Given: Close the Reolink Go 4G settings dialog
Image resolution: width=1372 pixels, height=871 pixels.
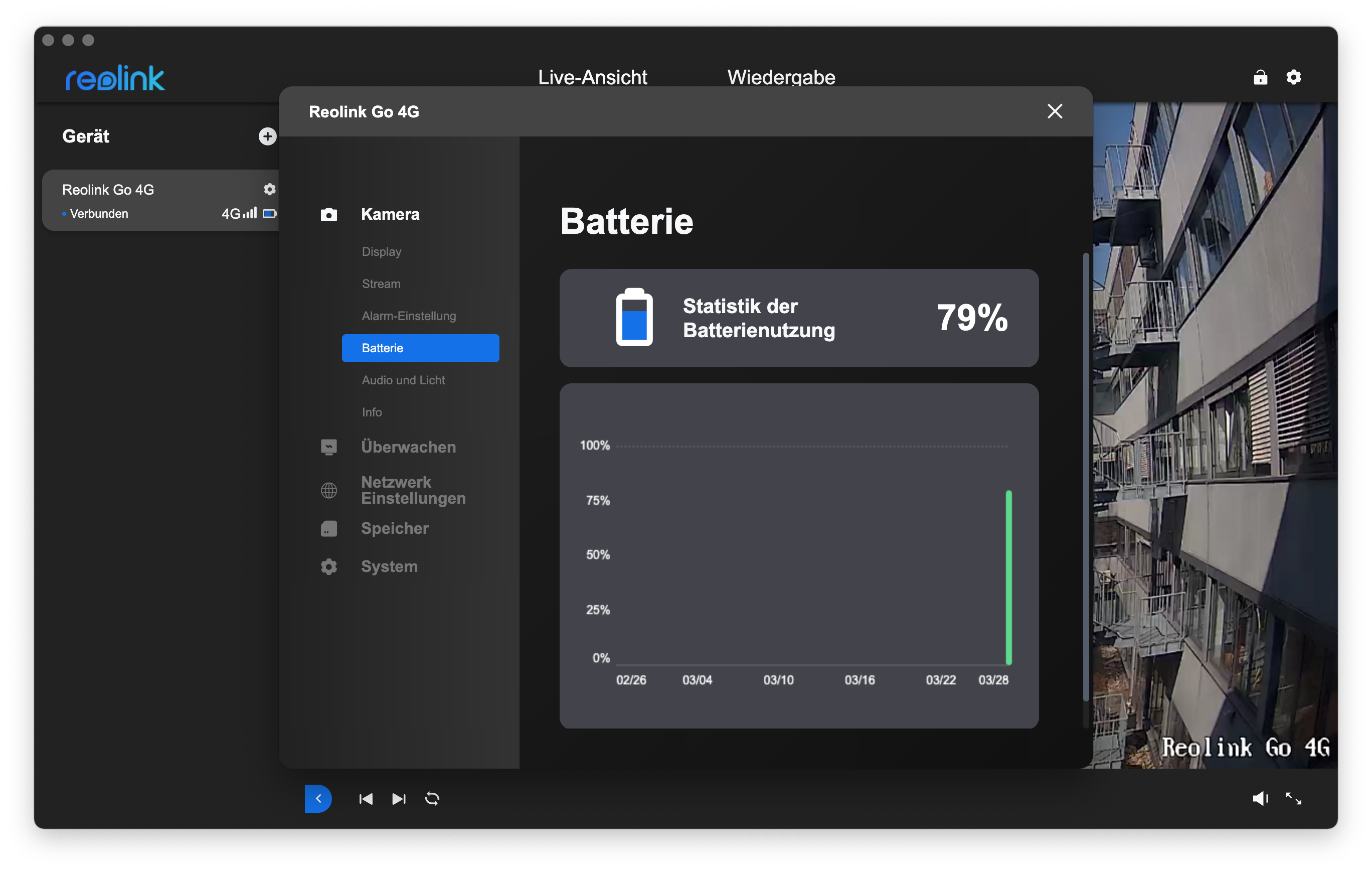Looking at the screenshot, I should pyautogui.click(x=1055, y=111).
